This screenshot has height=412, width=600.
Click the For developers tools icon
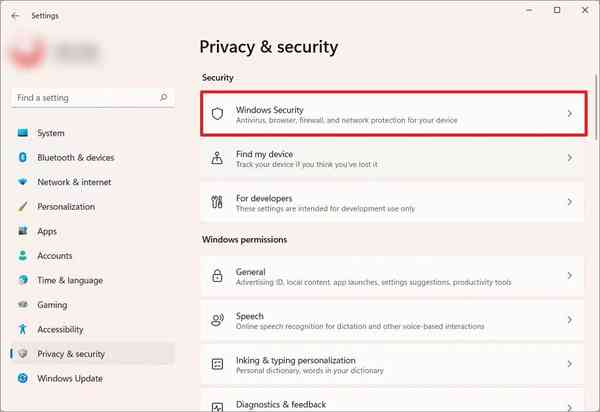[x=217, y=202]
